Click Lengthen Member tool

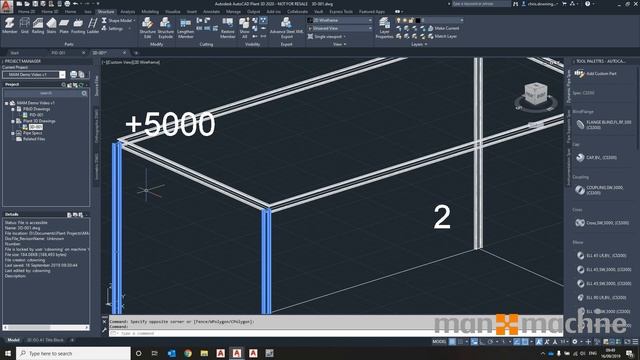(x=186, y=28)
